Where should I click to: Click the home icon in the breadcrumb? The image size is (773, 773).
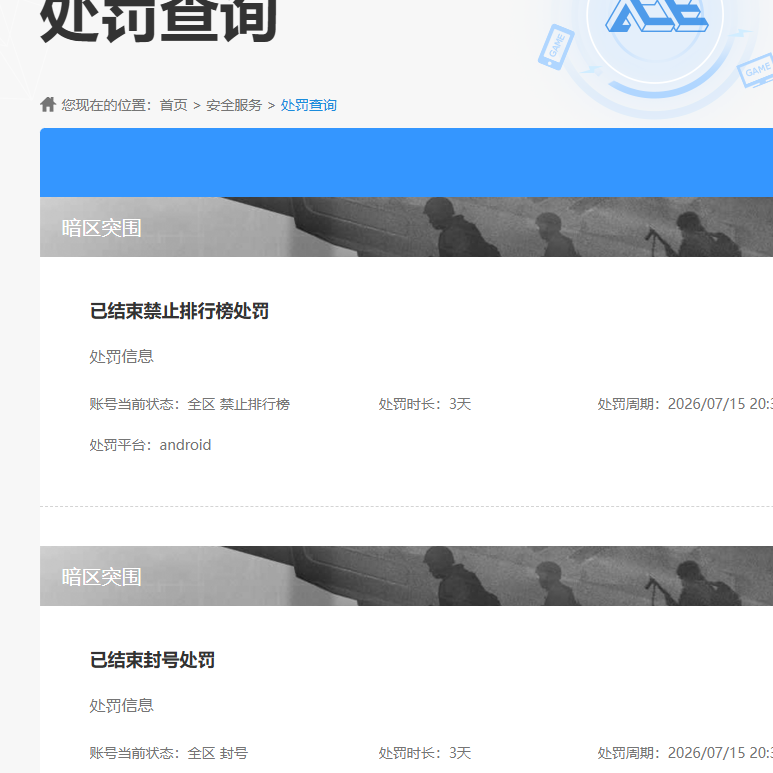[x=48, y=105]
